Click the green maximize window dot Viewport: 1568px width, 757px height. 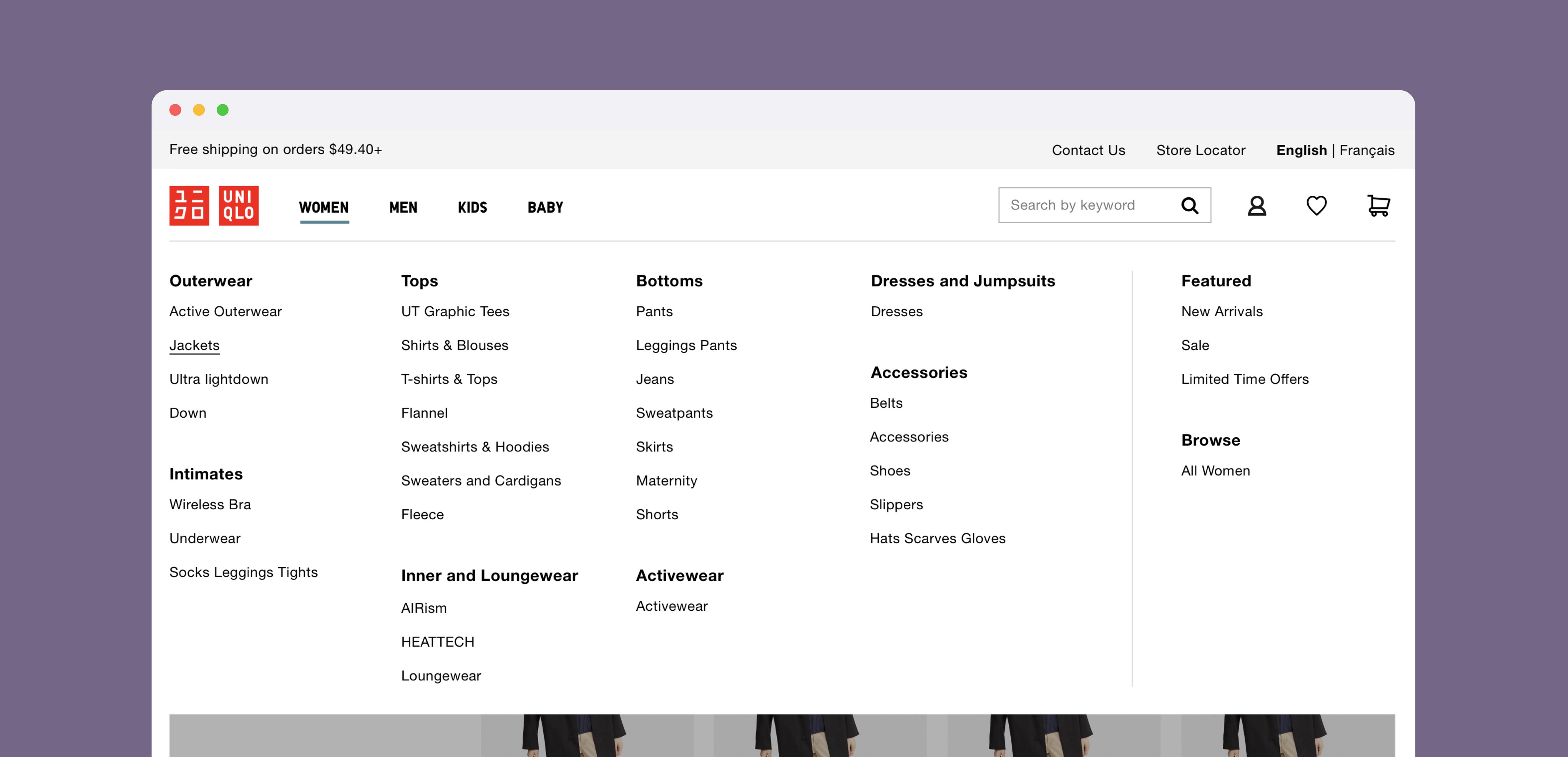(x=223, y=110)
